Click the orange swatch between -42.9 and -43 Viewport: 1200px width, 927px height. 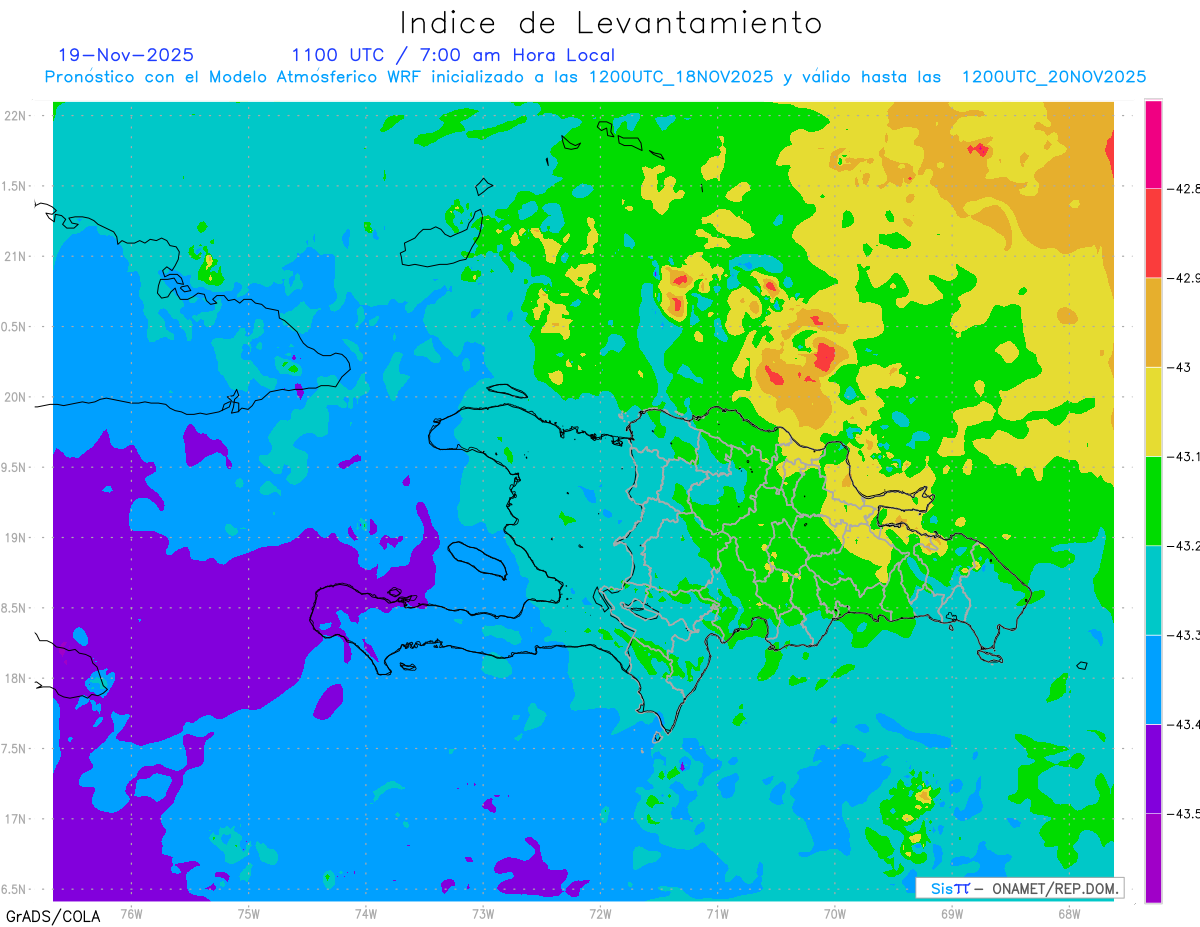tap(1153, 322)
